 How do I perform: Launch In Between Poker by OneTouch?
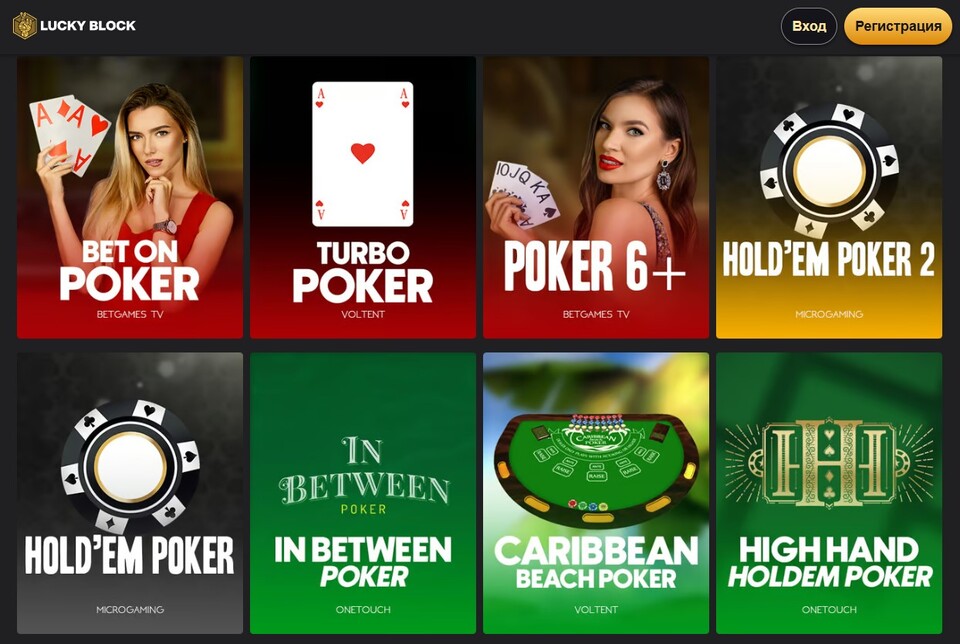(363, 493)
